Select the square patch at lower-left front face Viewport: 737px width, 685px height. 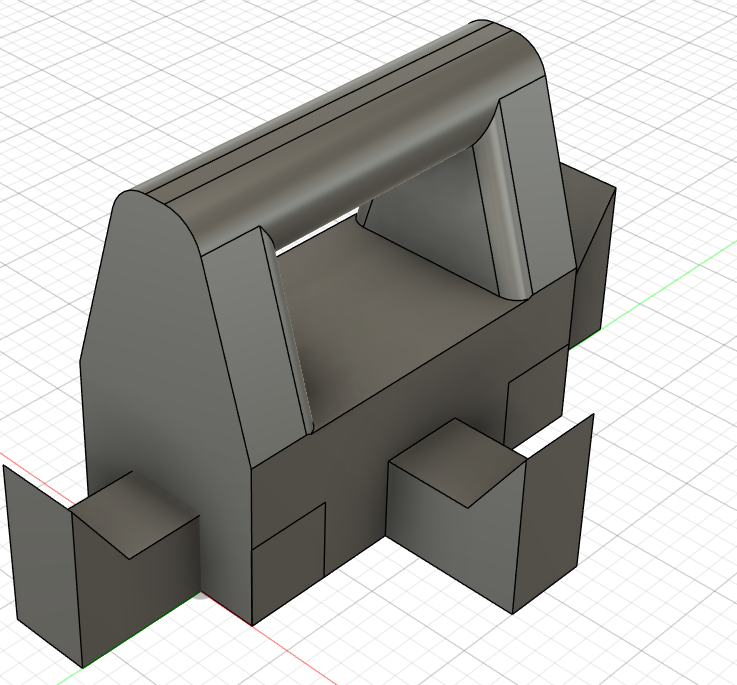288,564
